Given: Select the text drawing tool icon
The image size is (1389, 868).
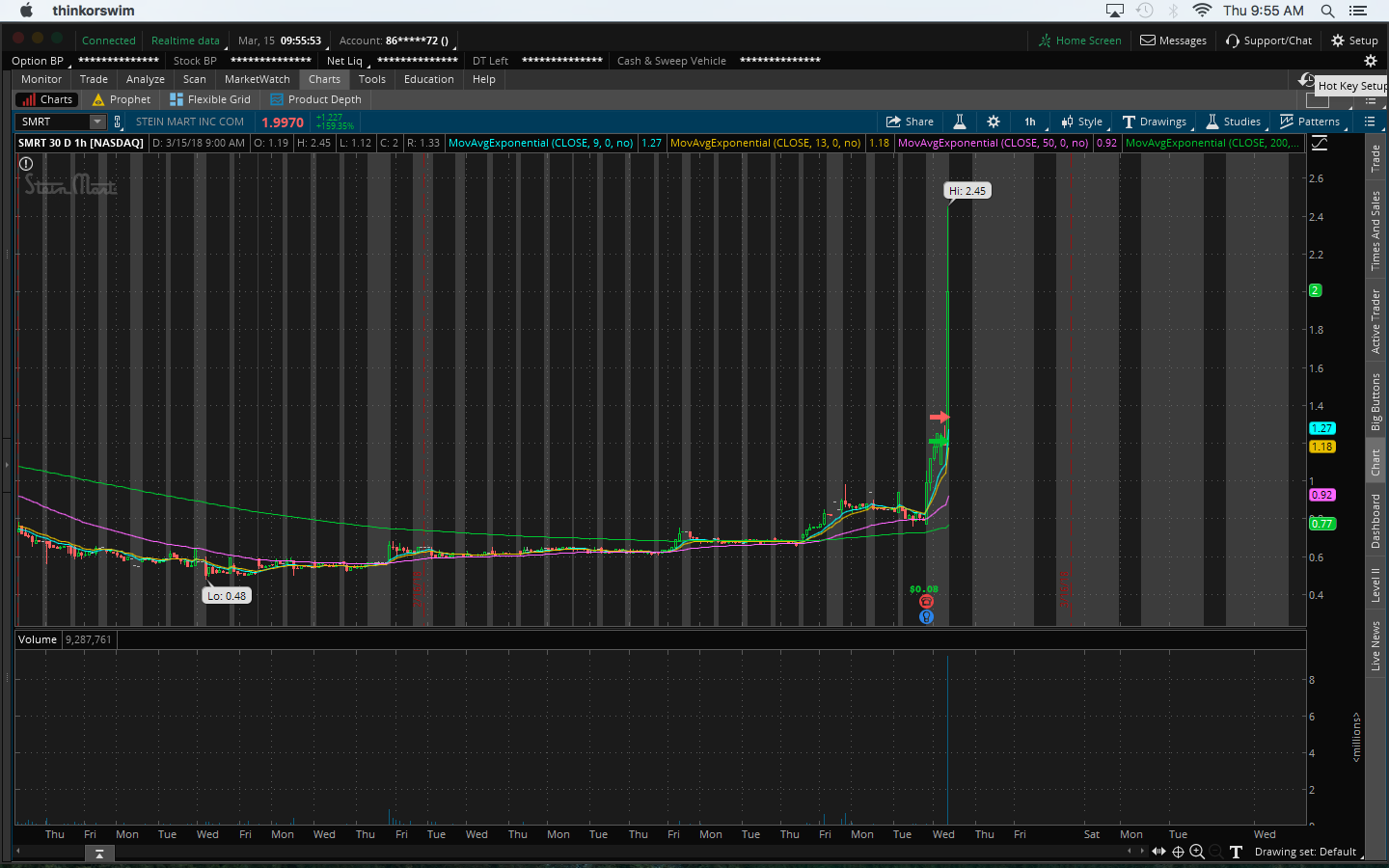Looking at the screenshot, I should tap(1236, 852).
